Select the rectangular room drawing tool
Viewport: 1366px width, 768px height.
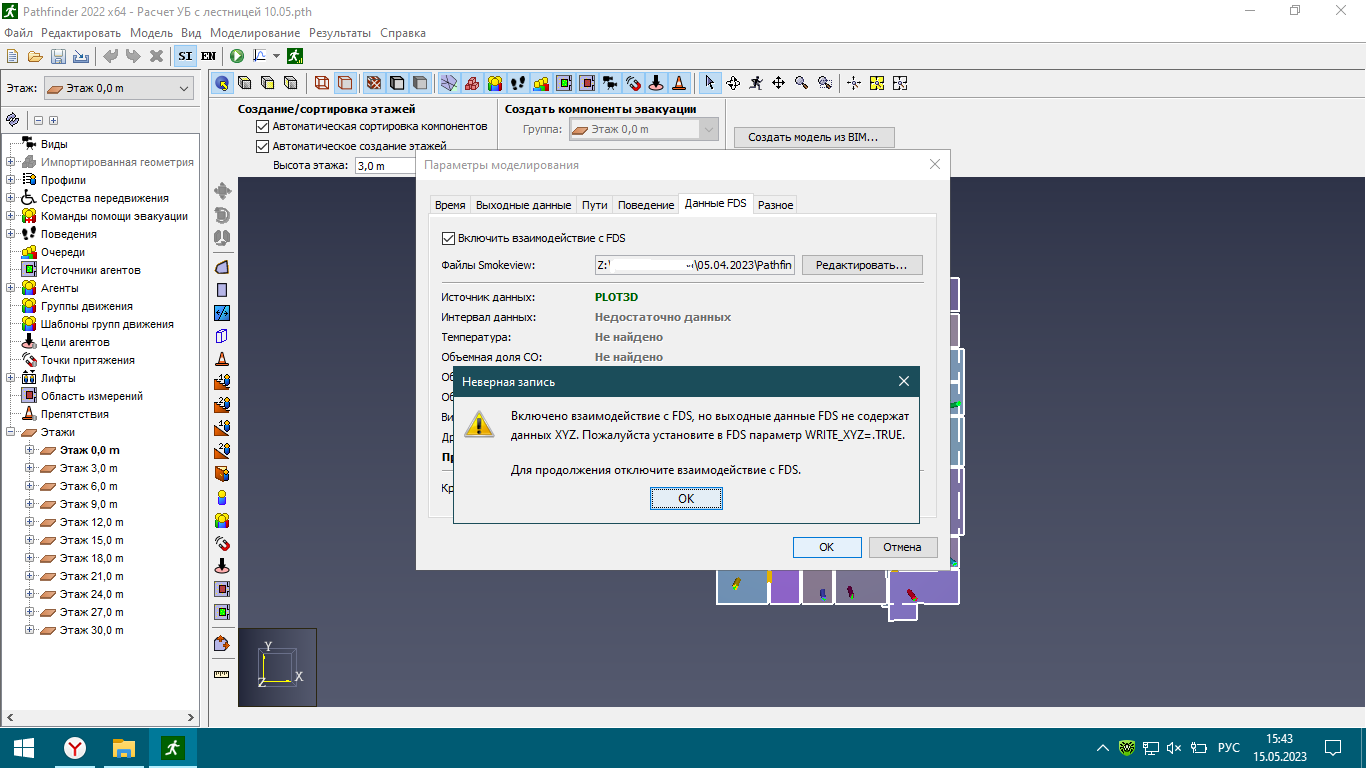222,290
